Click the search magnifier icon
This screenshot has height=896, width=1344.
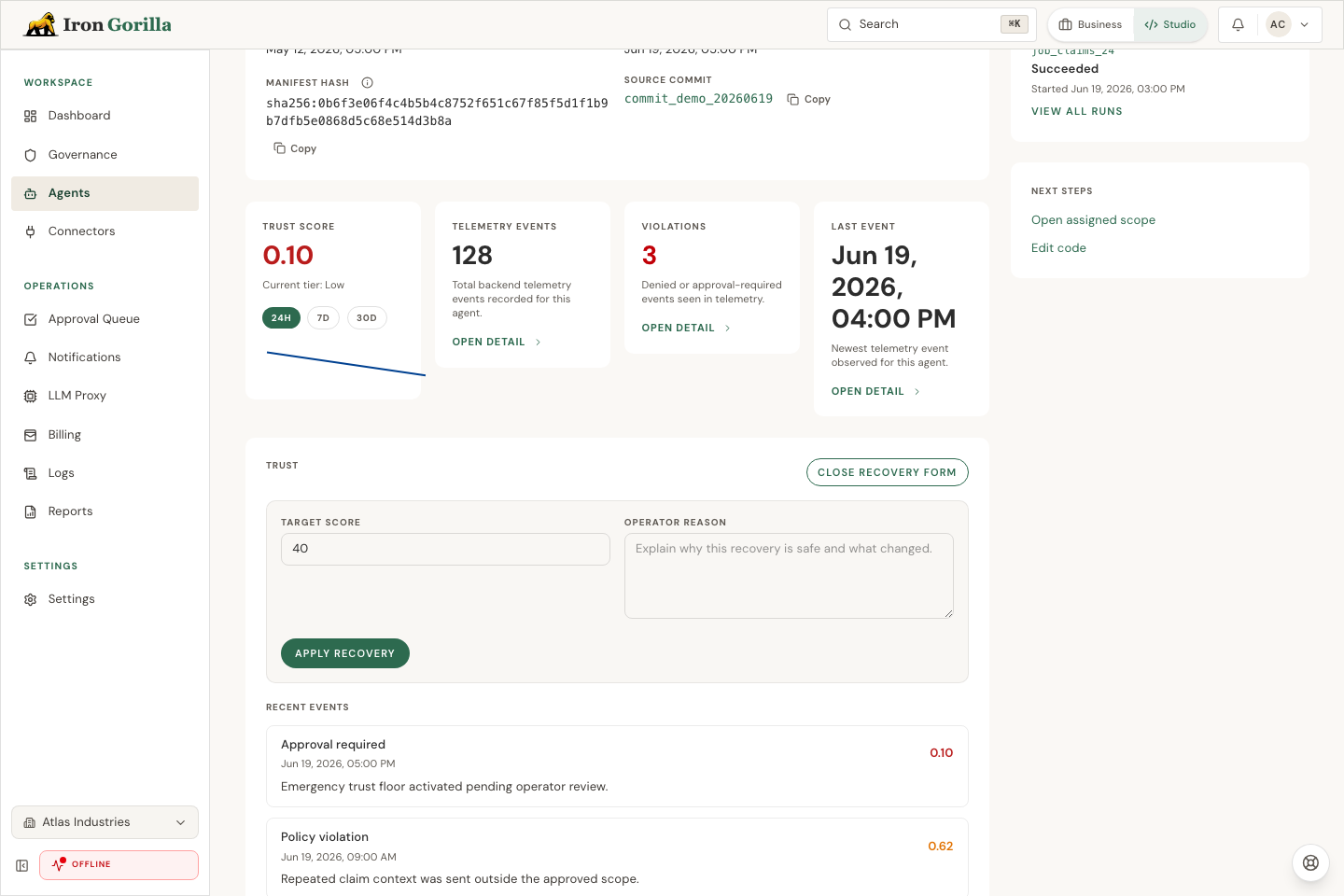845,25
